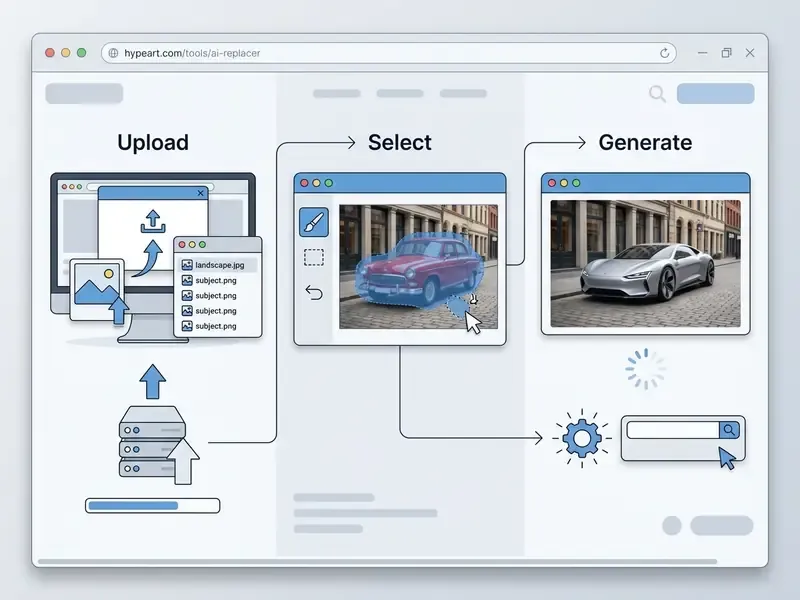Close the upload dialog with X
This screenshot has height=600, width=800.
(x=201, y=193)
